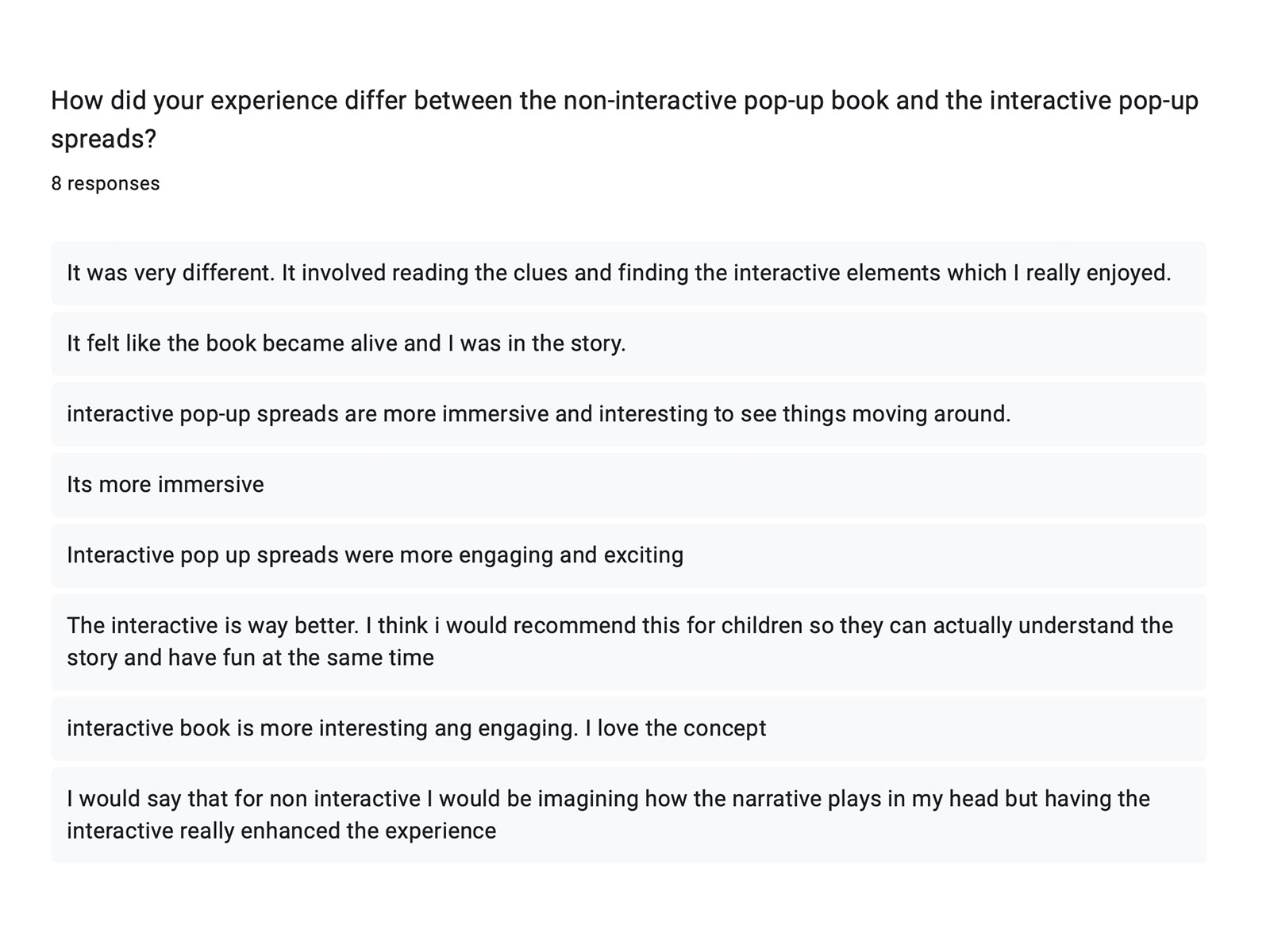1270x952 pixels.
Task: Select the response ending "I love the concept"
Action: click(416, 728)
